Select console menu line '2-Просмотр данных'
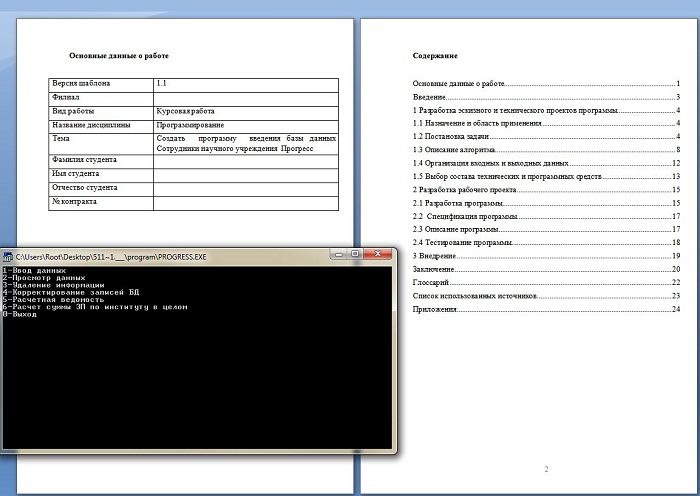The image size is (700, 496). [44, 278]
